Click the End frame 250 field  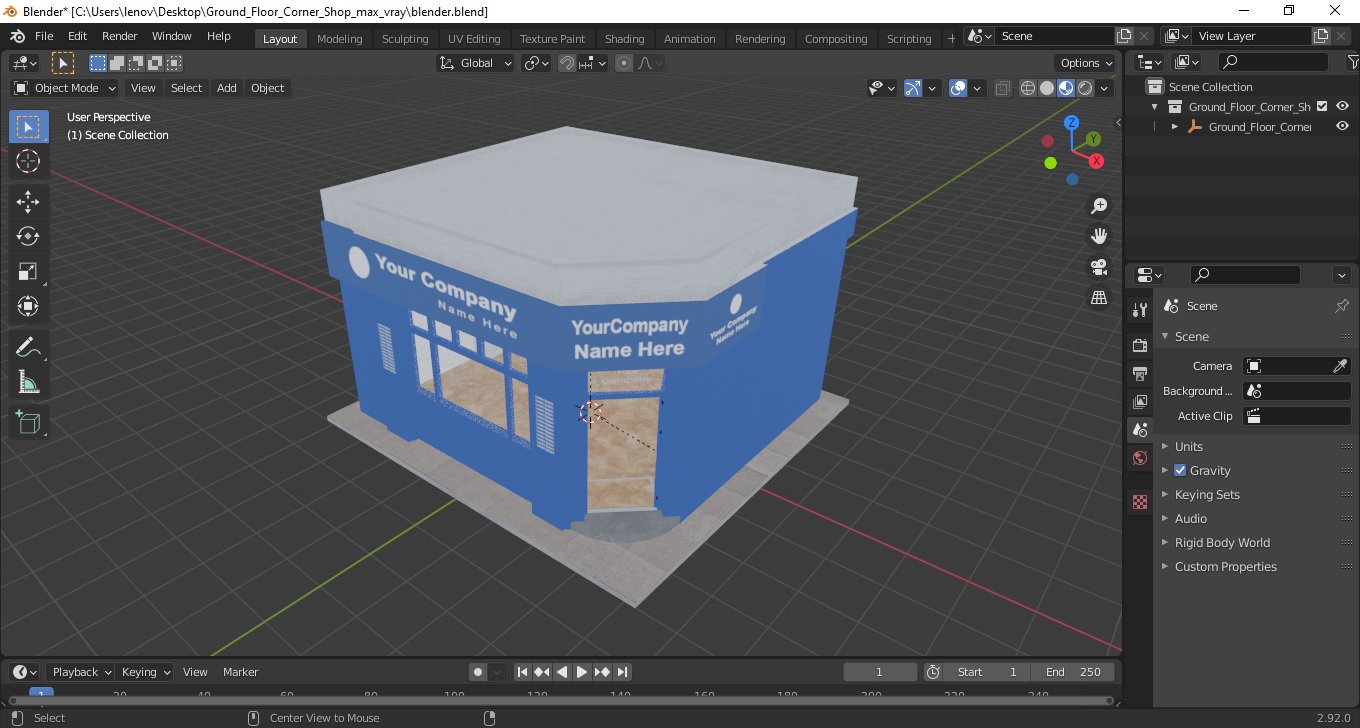point(1074,672)
